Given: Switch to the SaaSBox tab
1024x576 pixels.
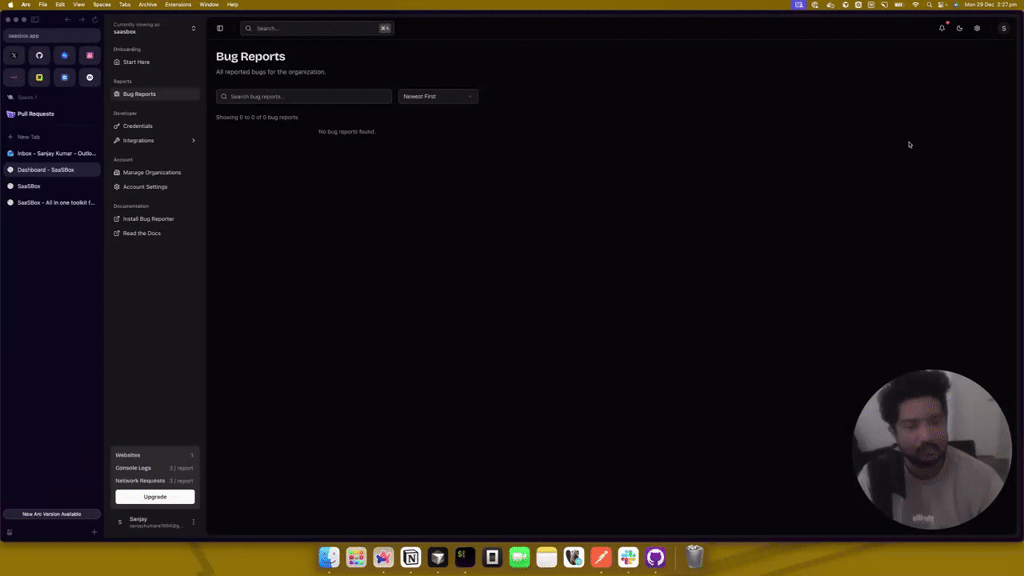Looking at the screenshot, I should [52, 186].
